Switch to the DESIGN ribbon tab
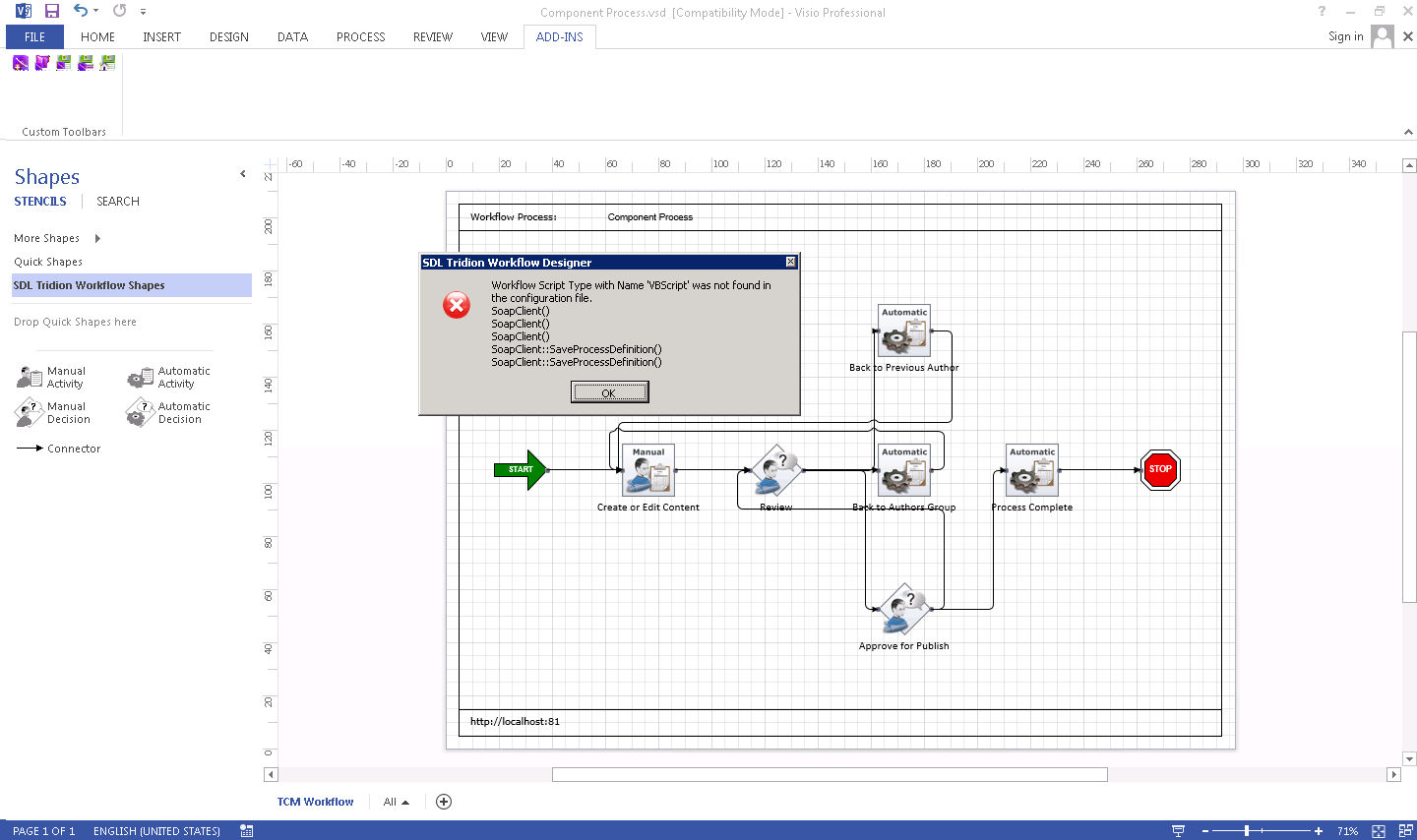The height and width of the screenshot is (840, 1417). [228, 37]
